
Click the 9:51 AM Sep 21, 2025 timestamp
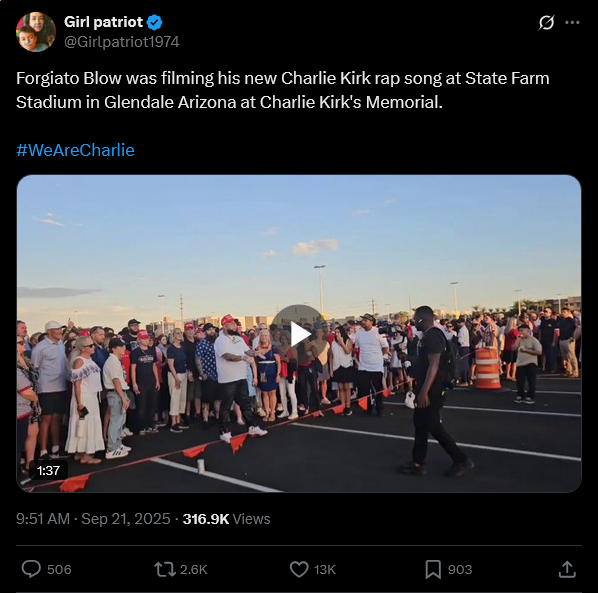[x=93, y=519]
